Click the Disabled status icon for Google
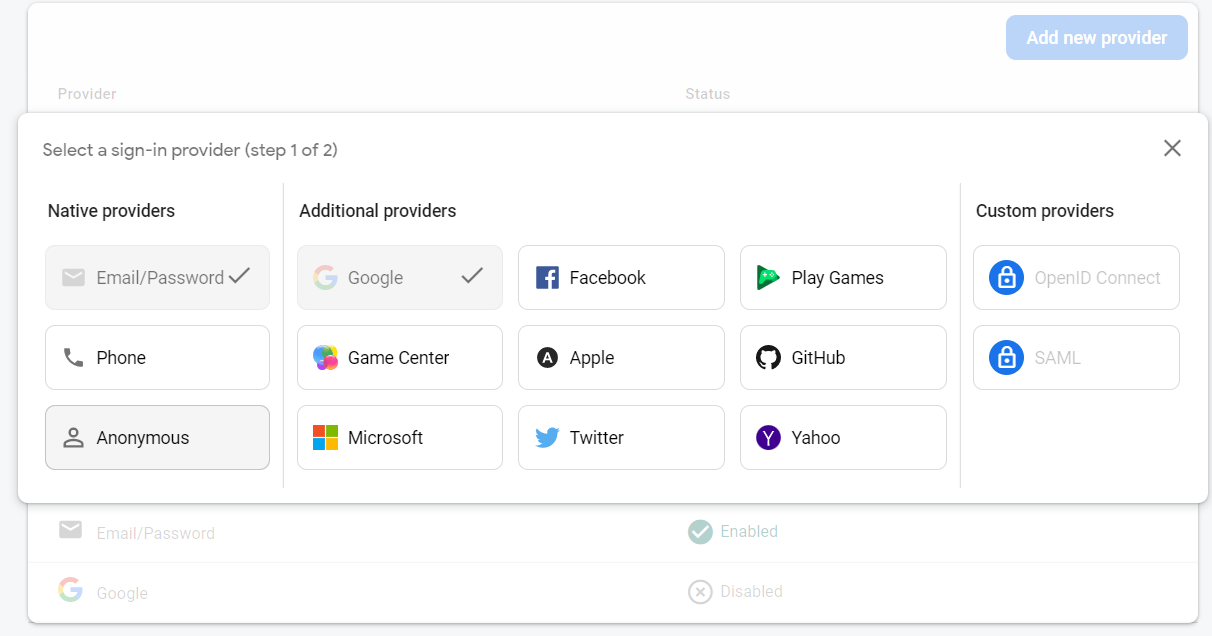The image size is (1212, 636). pos(700,592)
